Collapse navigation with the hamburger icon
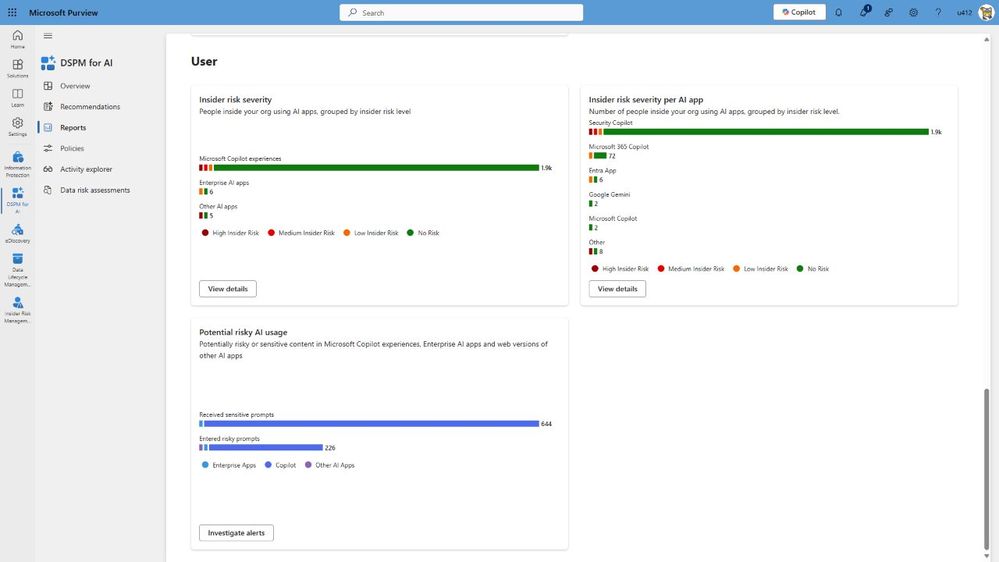 click(48, 36)
